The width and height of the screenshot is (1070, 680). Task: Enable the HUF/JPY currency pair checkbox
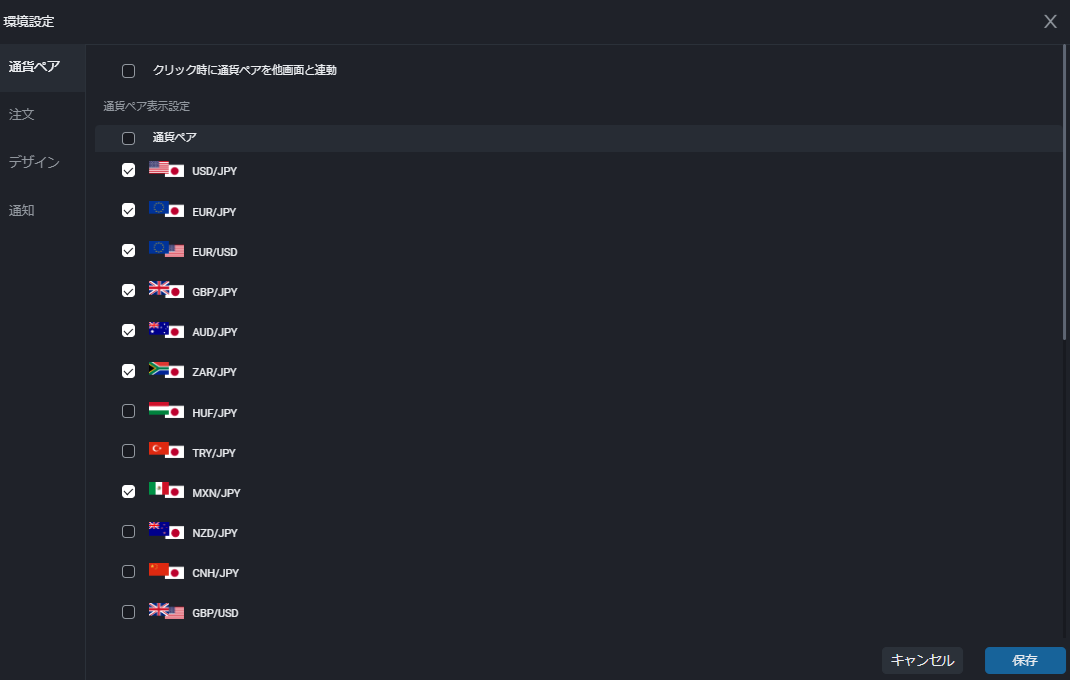pyautogui.click(x=128, y=410)
